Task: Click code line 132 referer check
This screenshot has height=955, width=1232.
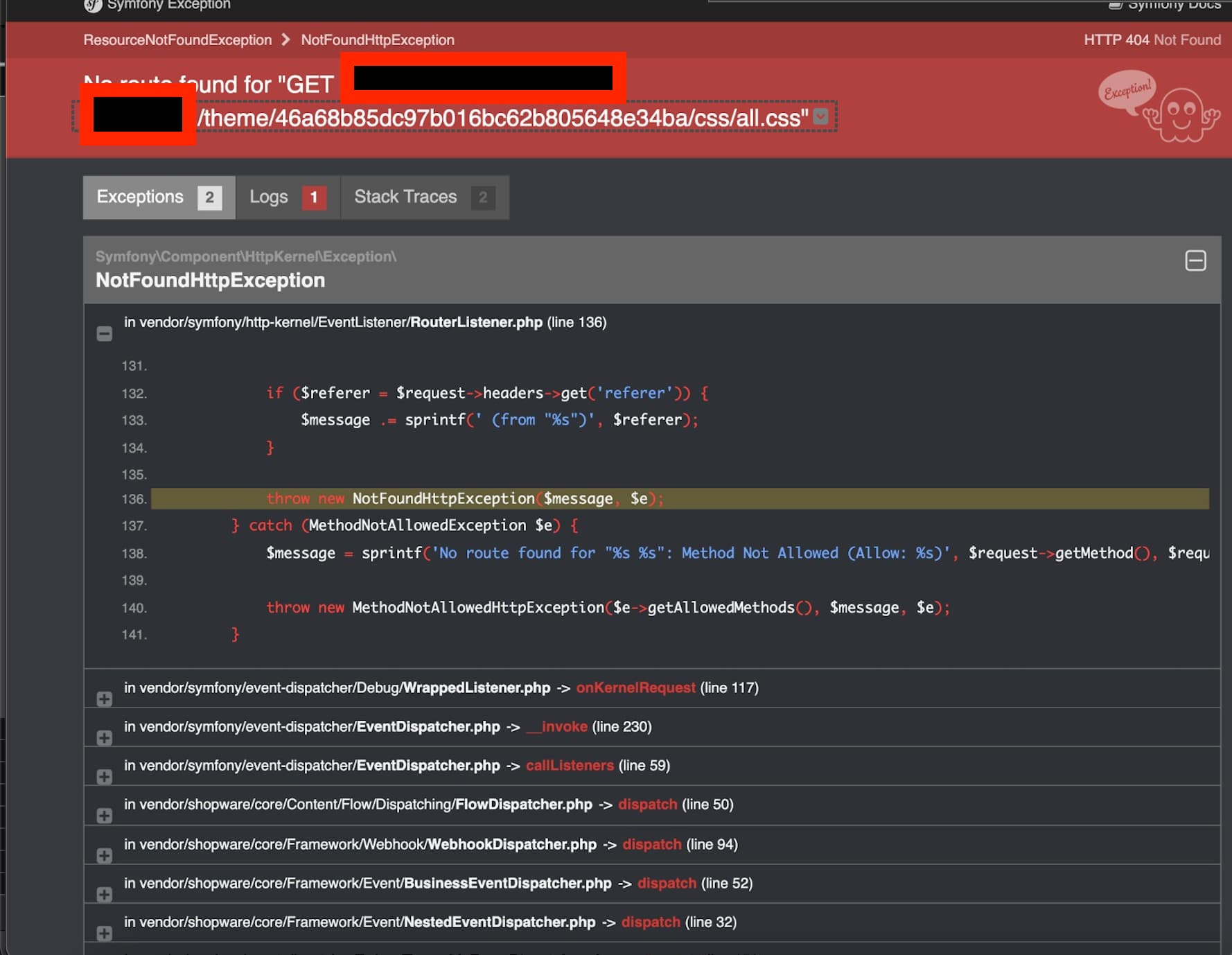Action: [x=487, y=393]
